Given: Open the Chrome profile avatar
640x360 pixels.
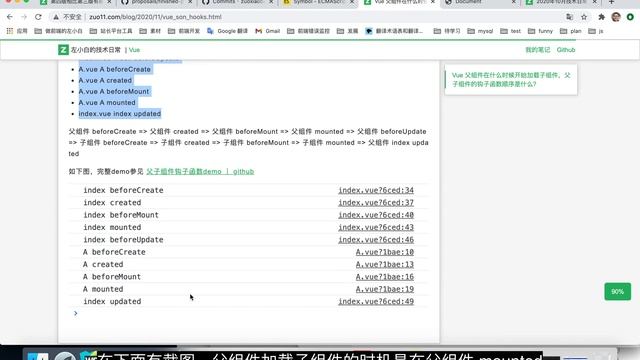Looking at the screenshot, I should (616, 17).
